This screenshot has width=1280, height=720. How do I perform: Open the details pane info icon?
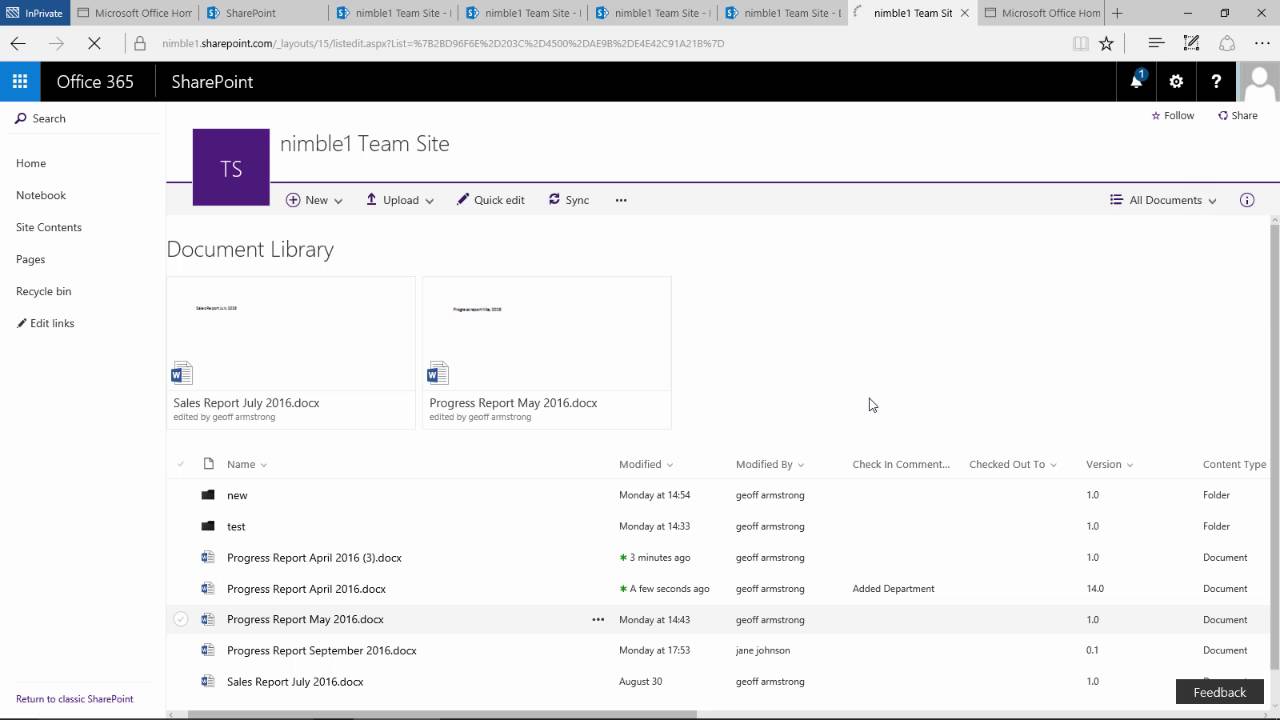[1247, 200]
